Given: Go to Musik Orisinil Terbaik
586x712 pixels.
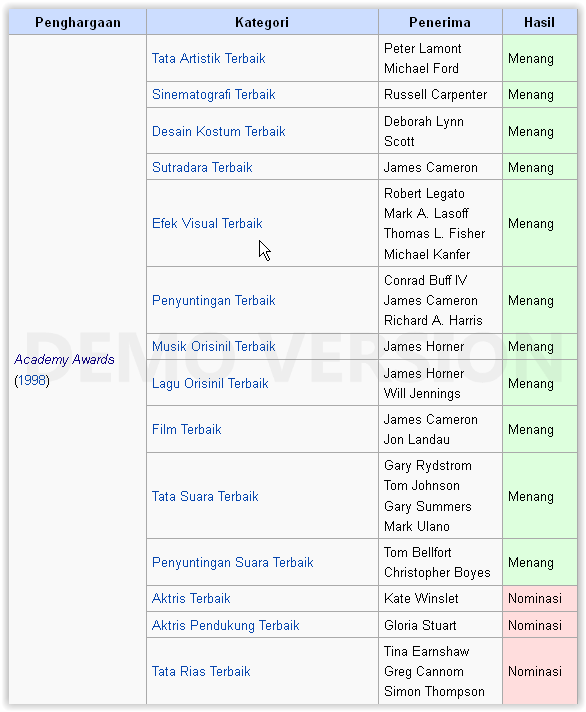Looking at the screenshot, I should (213, 346).
